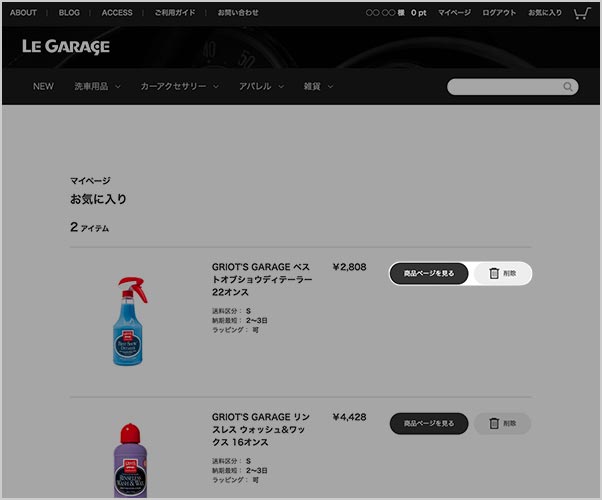View product page for リンスレス ウォッシュ&ワックス
This screenshot has height=500, width=602.
(x=429, y=424)
